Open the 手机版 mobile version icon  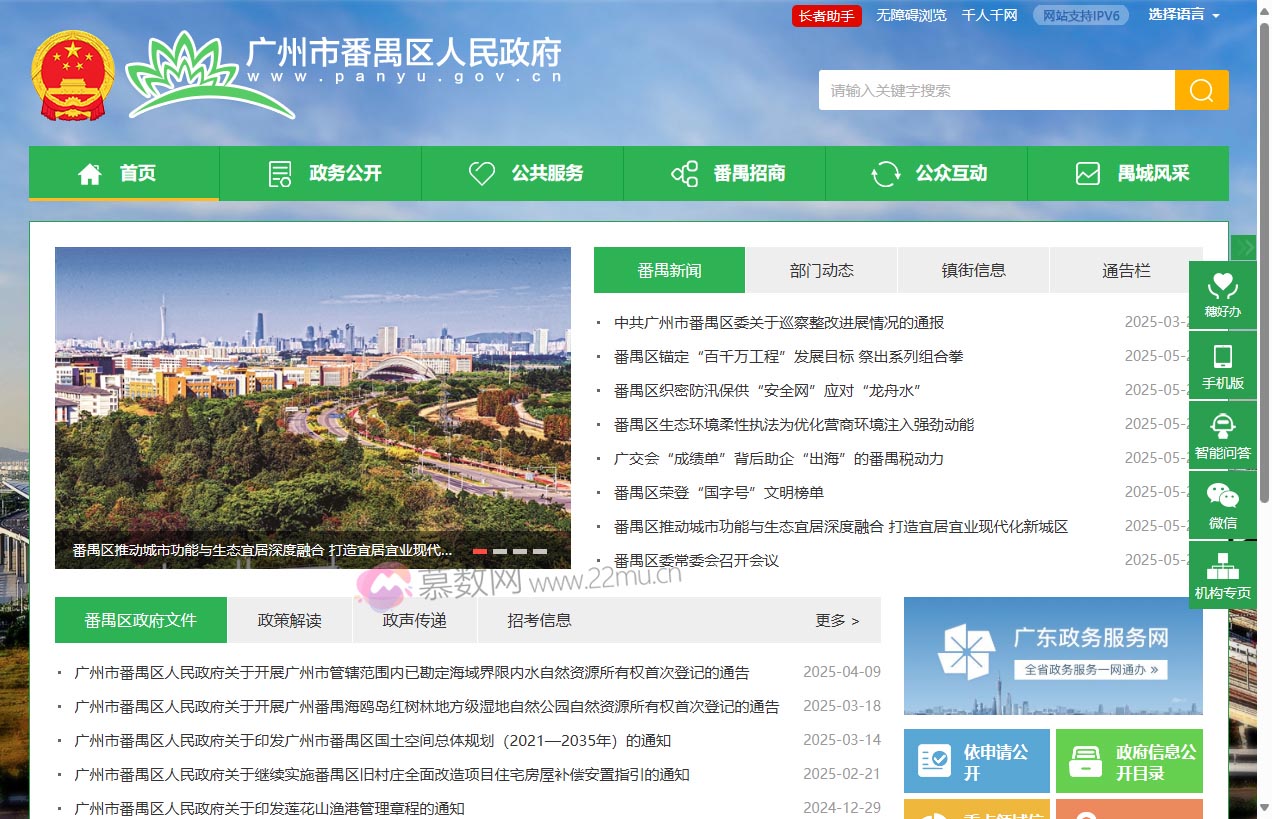[x=1223, y=363]
